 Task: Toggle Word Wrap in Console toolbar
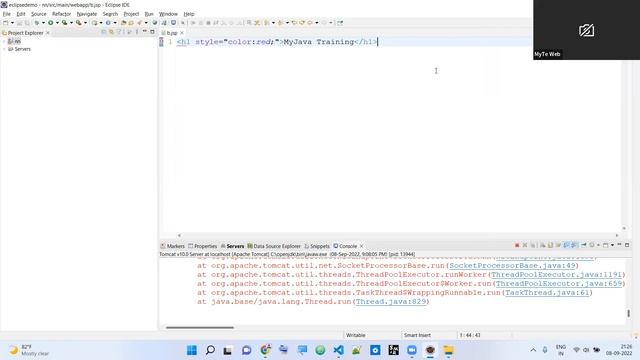tap(558, 245)
